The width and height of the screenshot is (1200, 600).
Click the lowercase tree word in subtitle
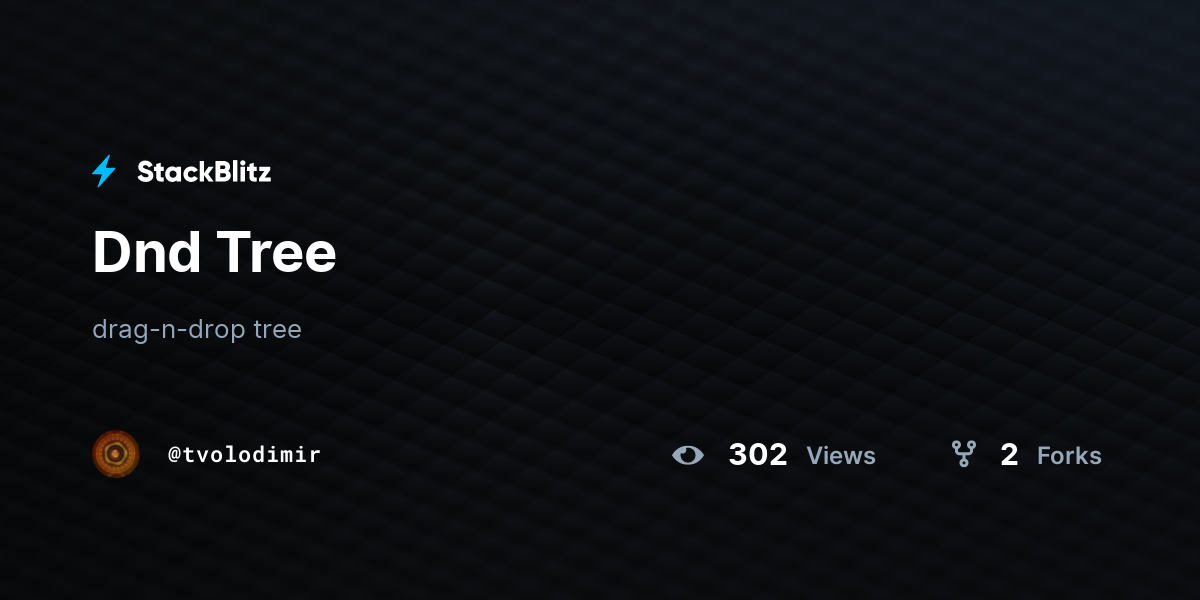tap(277, 329)
